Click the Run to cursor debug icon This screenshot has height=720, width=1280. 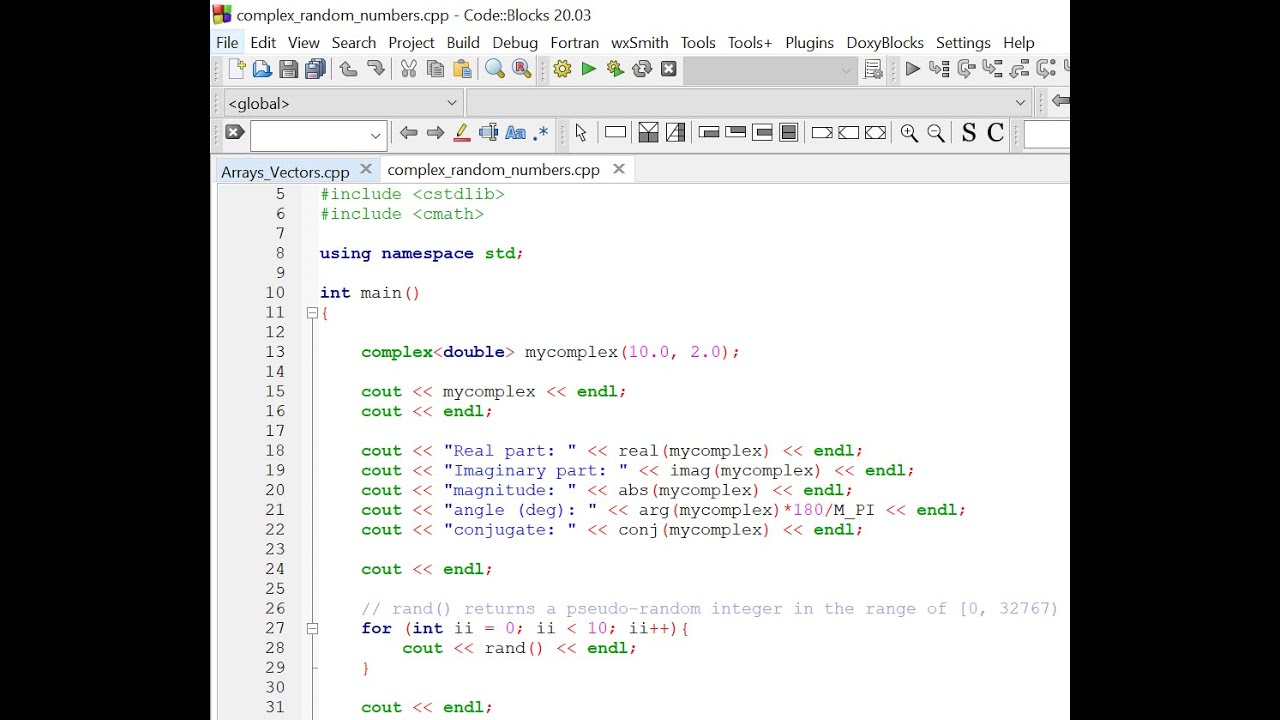pos(939,69)
